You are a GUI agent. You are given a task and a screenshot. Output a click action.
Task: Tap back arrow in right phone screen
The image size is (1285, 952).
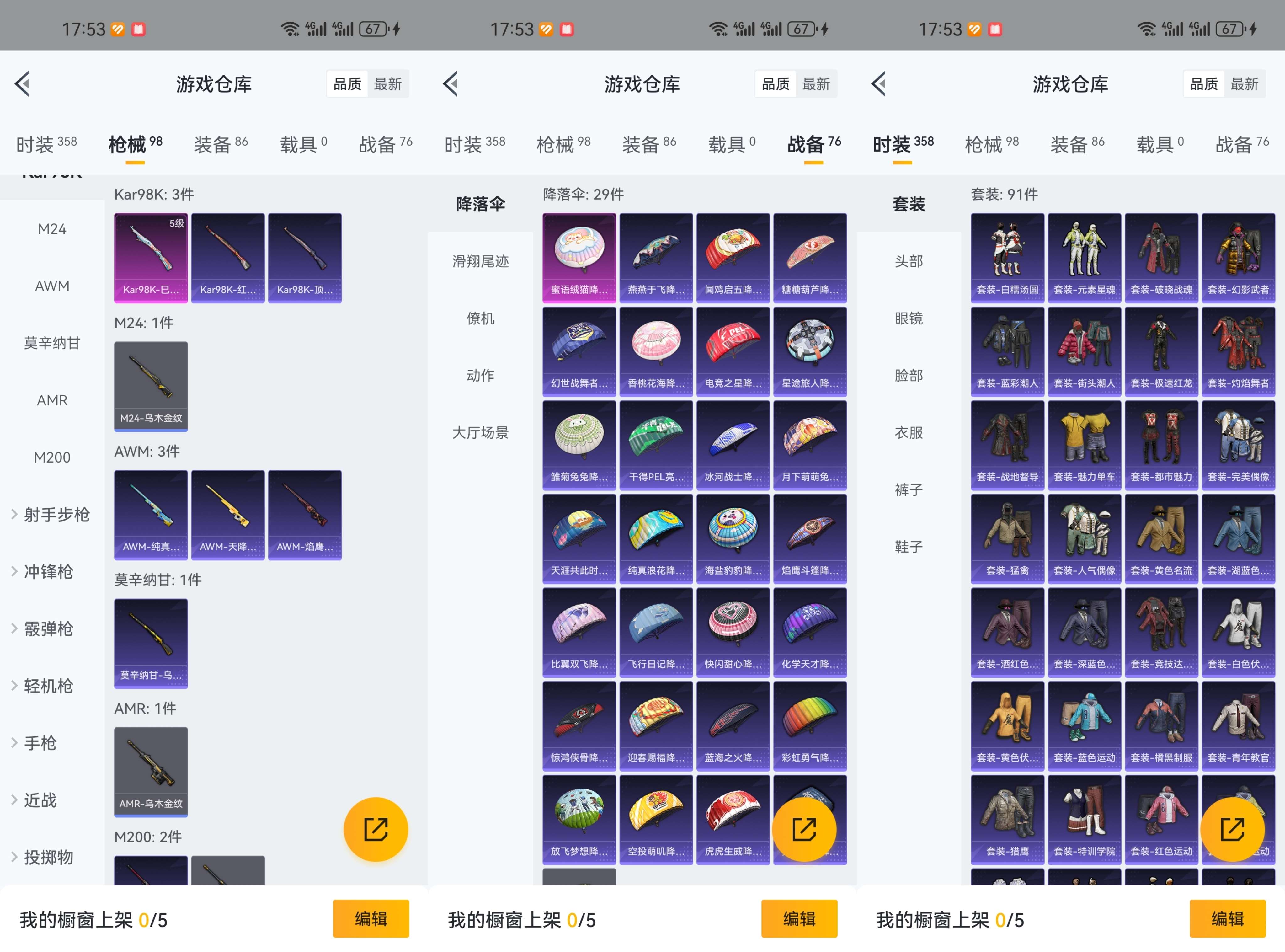click(x=879, y=84)
